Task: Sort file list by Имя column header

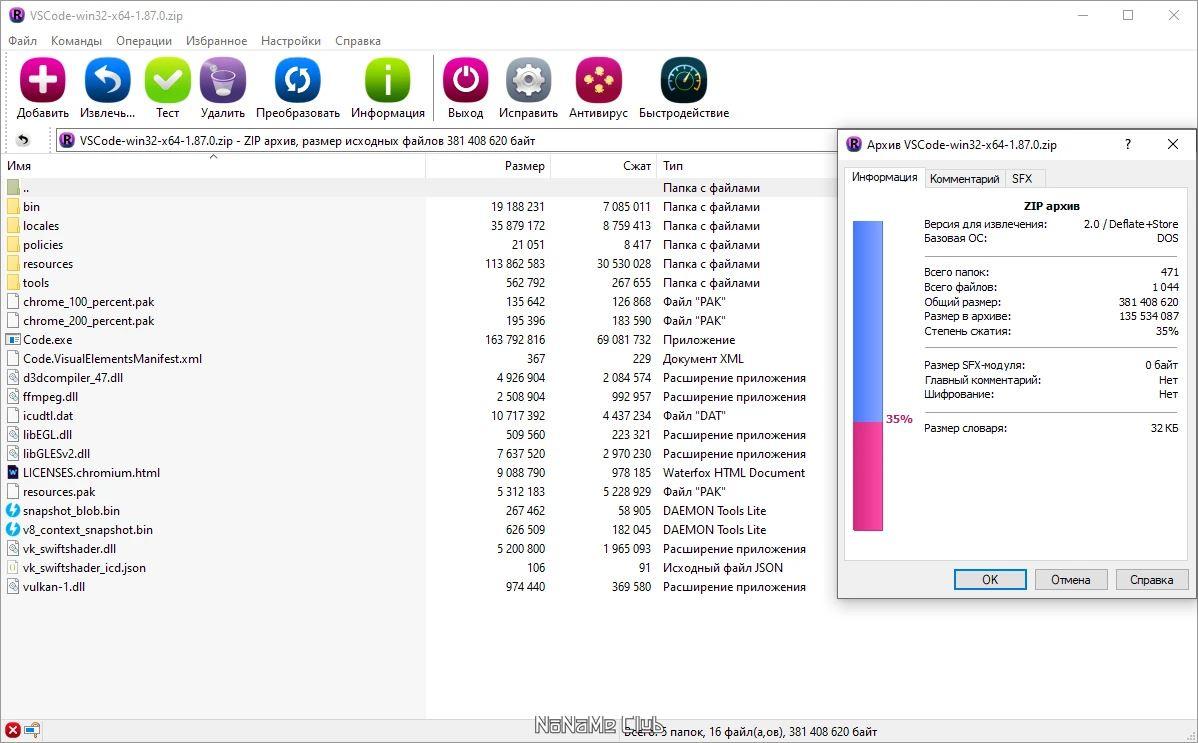Action: click(20, 166)
